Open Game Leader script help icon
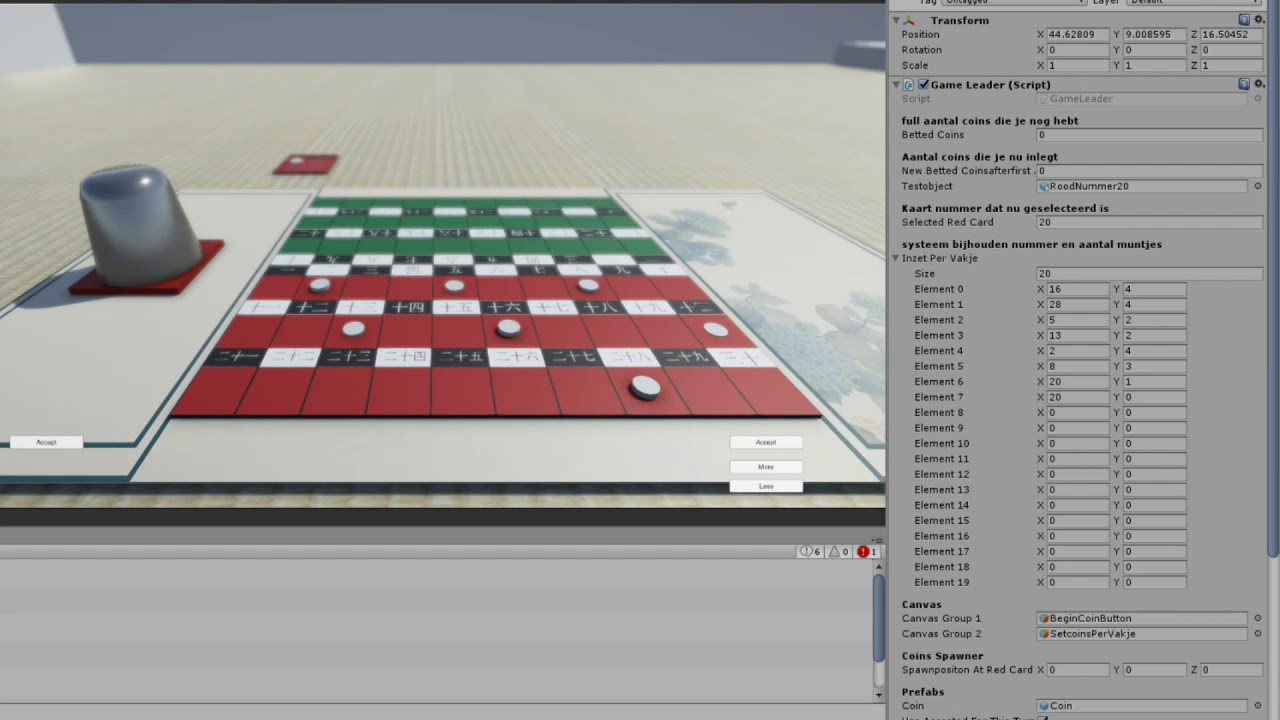 tap(1244, 84)
